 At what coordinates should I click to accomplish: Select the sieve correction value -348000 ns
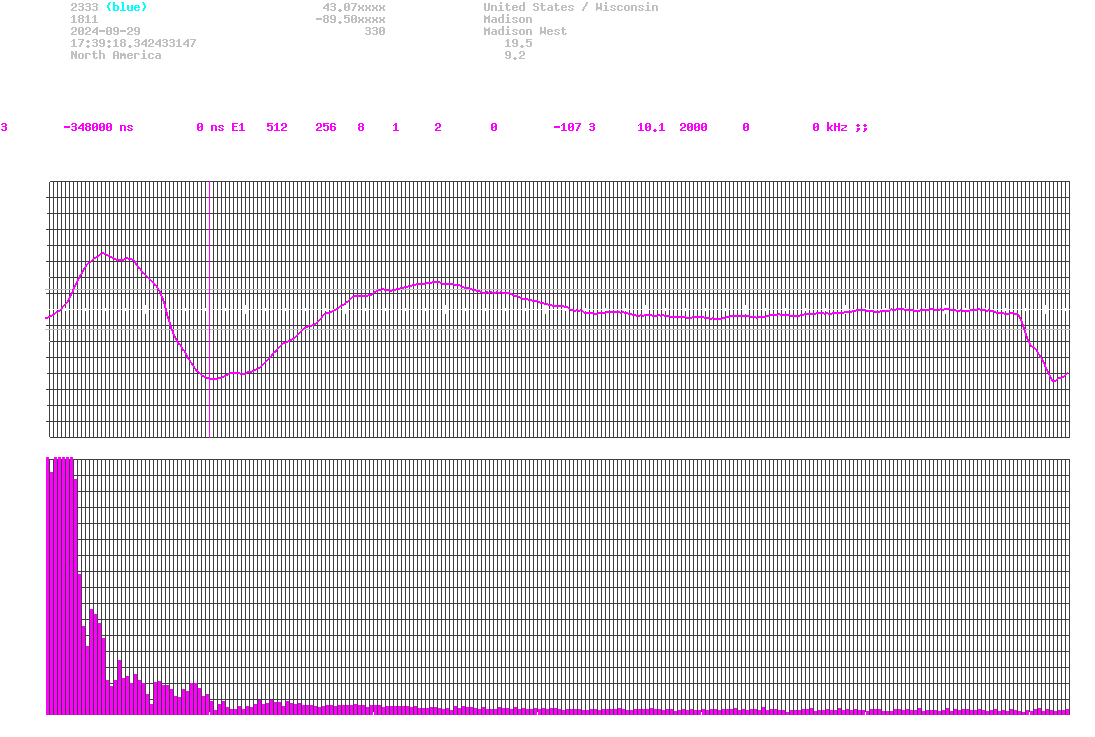[97, 127]
